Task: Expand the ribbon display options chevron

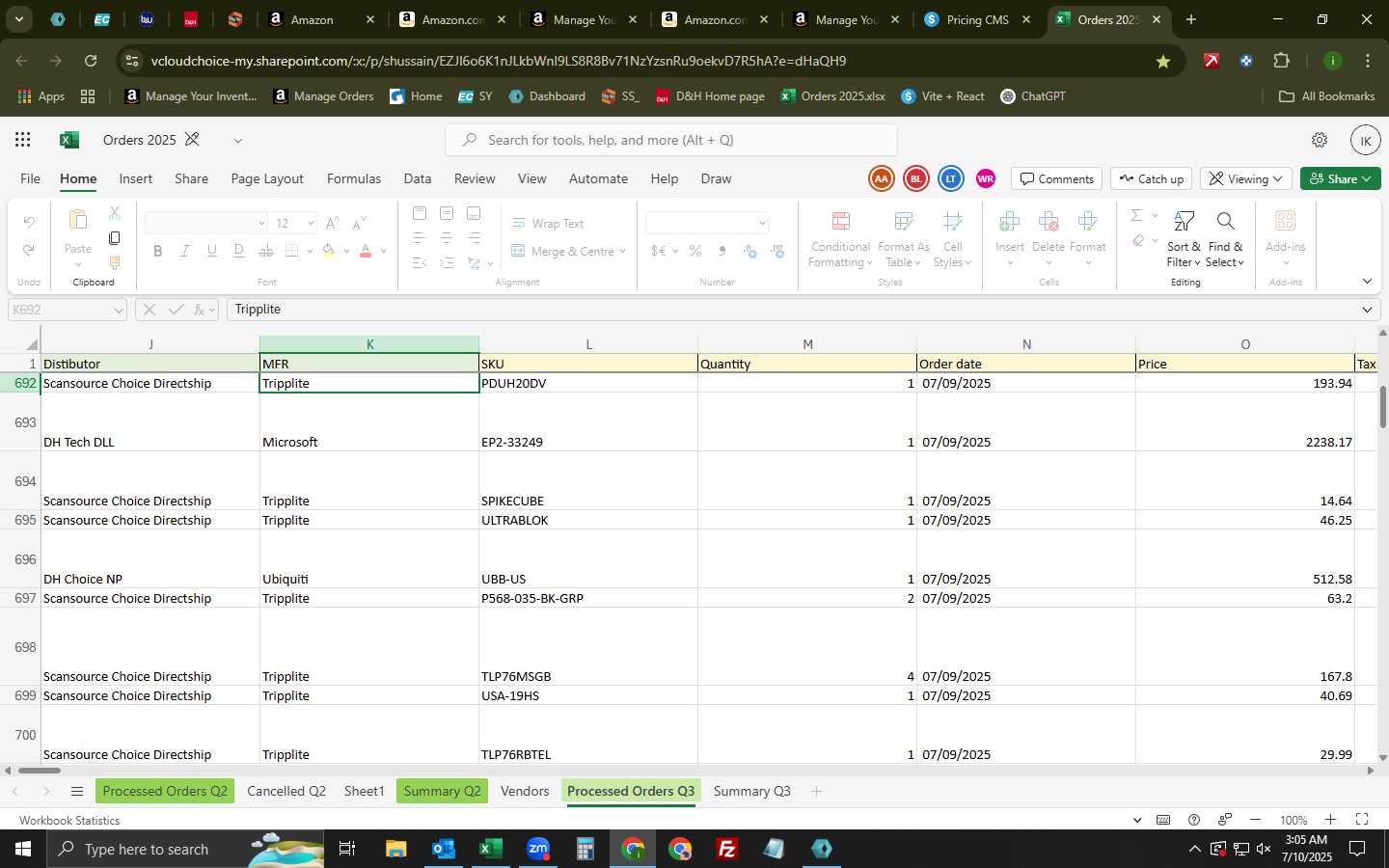Action: coord(1367,281)
